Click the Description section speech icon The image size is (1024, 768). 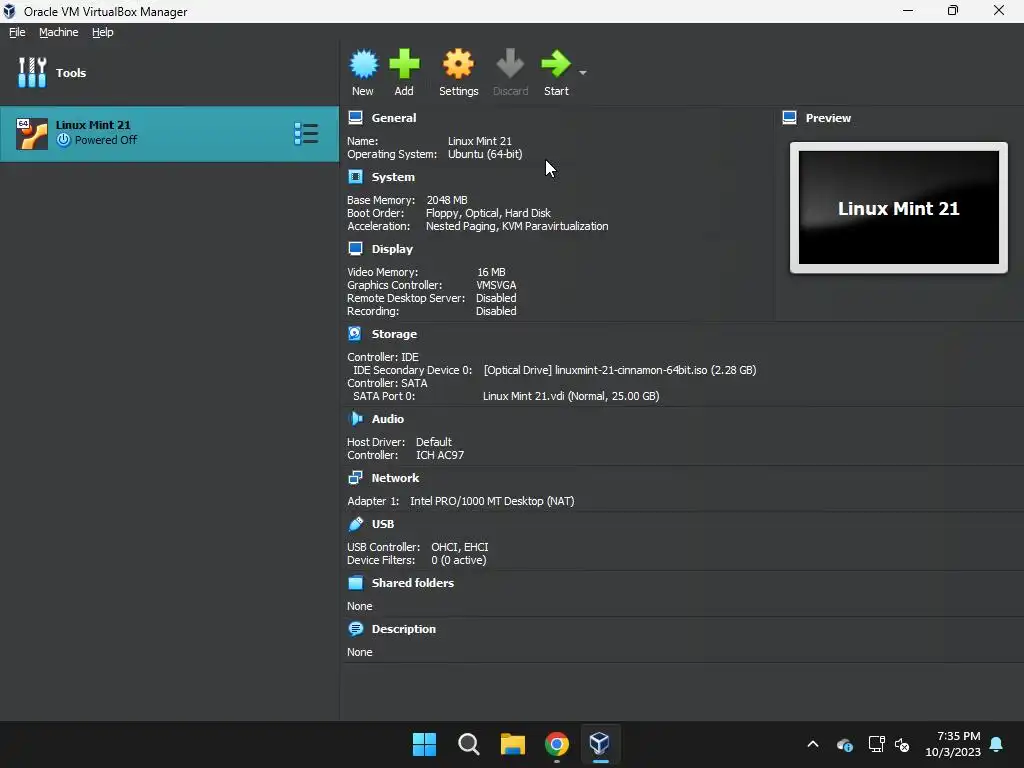pyautogui.click(x=355, y=629)
